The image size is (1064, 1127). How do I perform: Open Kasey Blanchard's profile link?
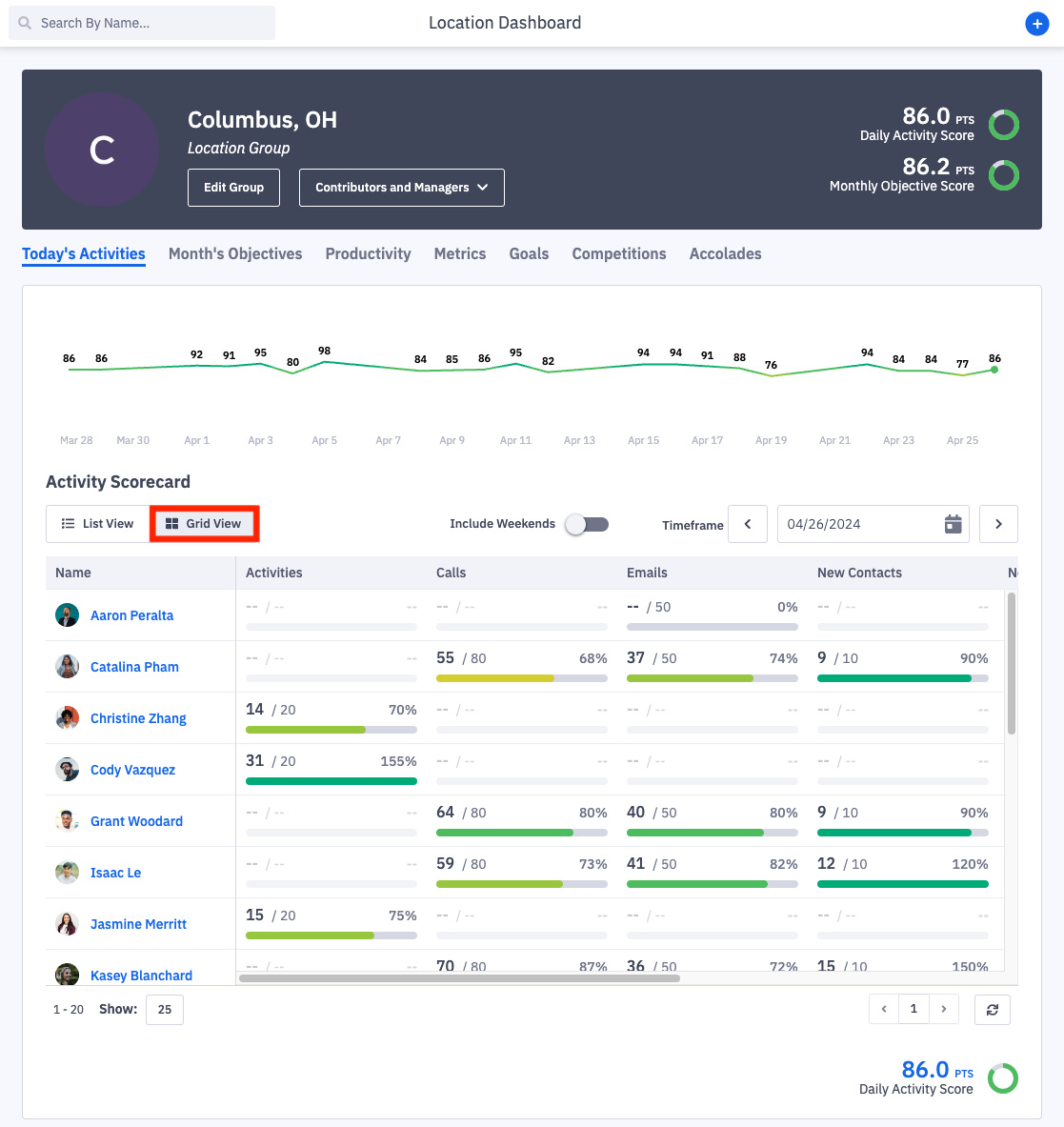click(142, 976)
